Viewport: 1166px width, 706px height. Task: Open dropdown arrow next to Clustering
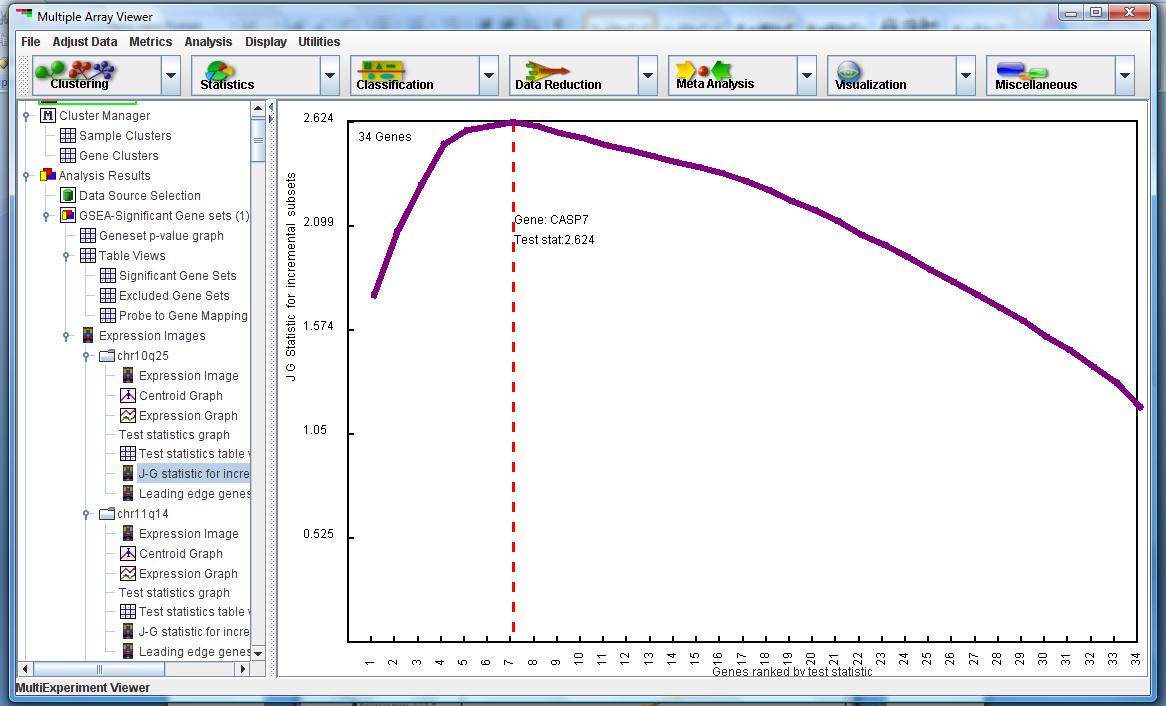click(x=171, y=75)
